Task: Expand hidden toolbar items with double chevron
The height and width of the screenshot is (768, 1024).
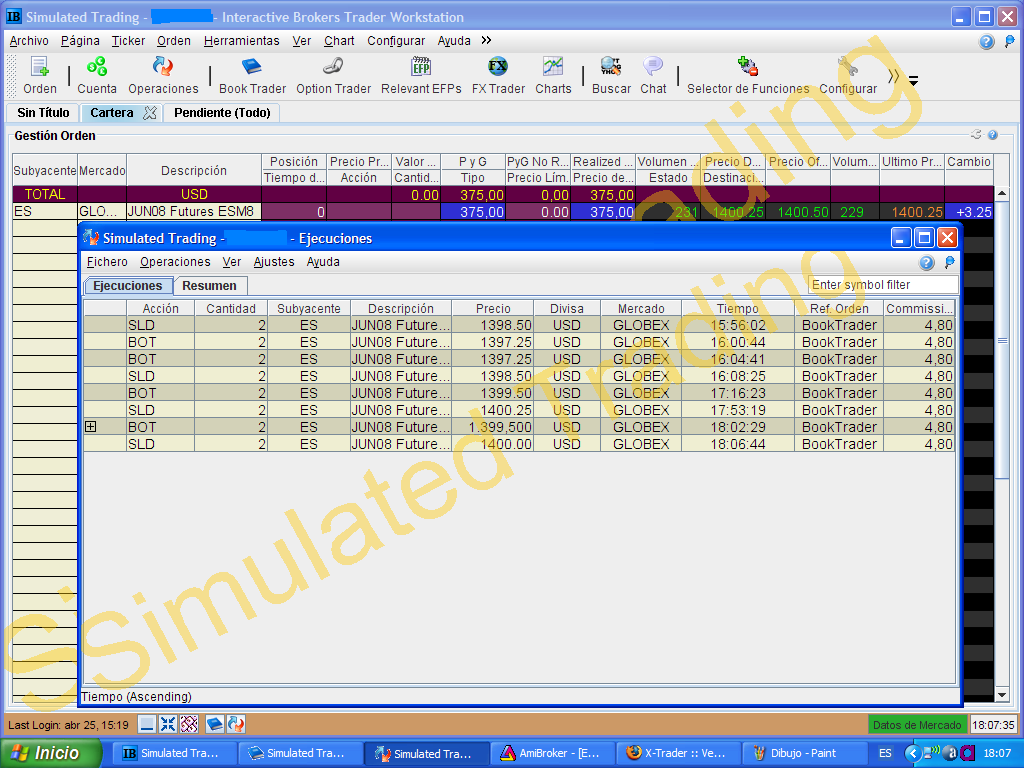Action: point(893,77)
